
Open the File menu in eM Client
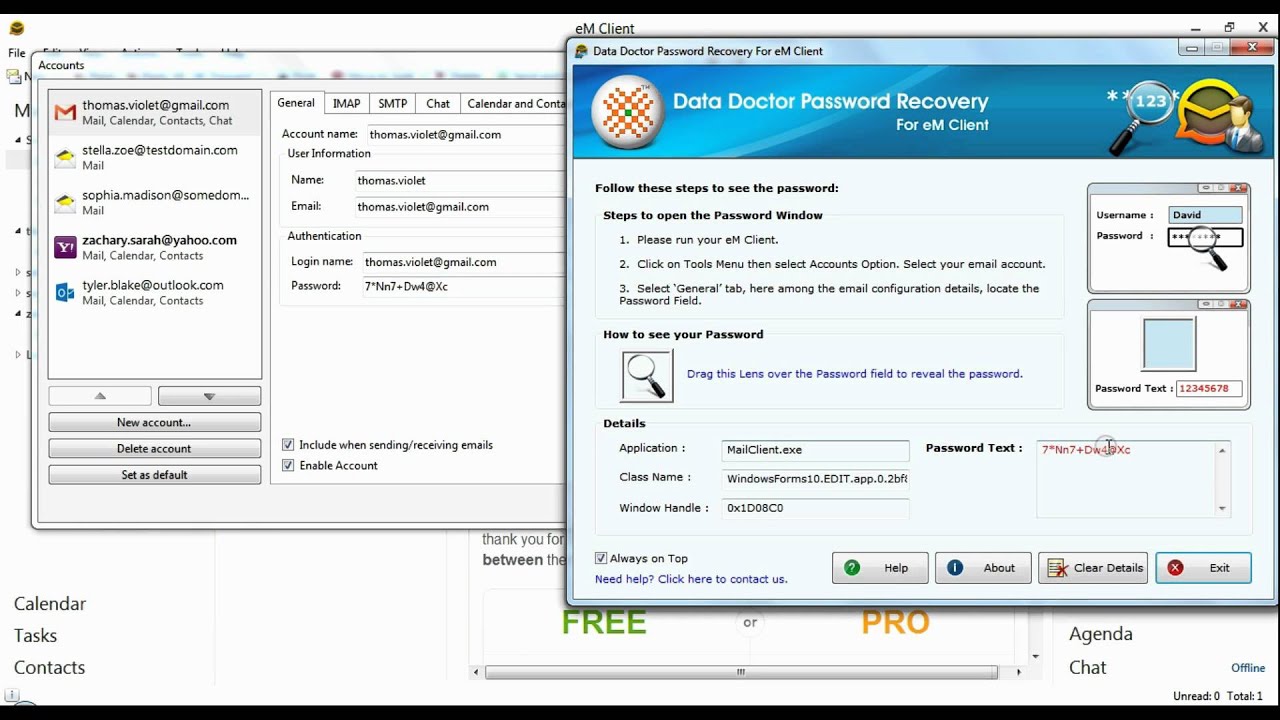[x=17, y=53]
